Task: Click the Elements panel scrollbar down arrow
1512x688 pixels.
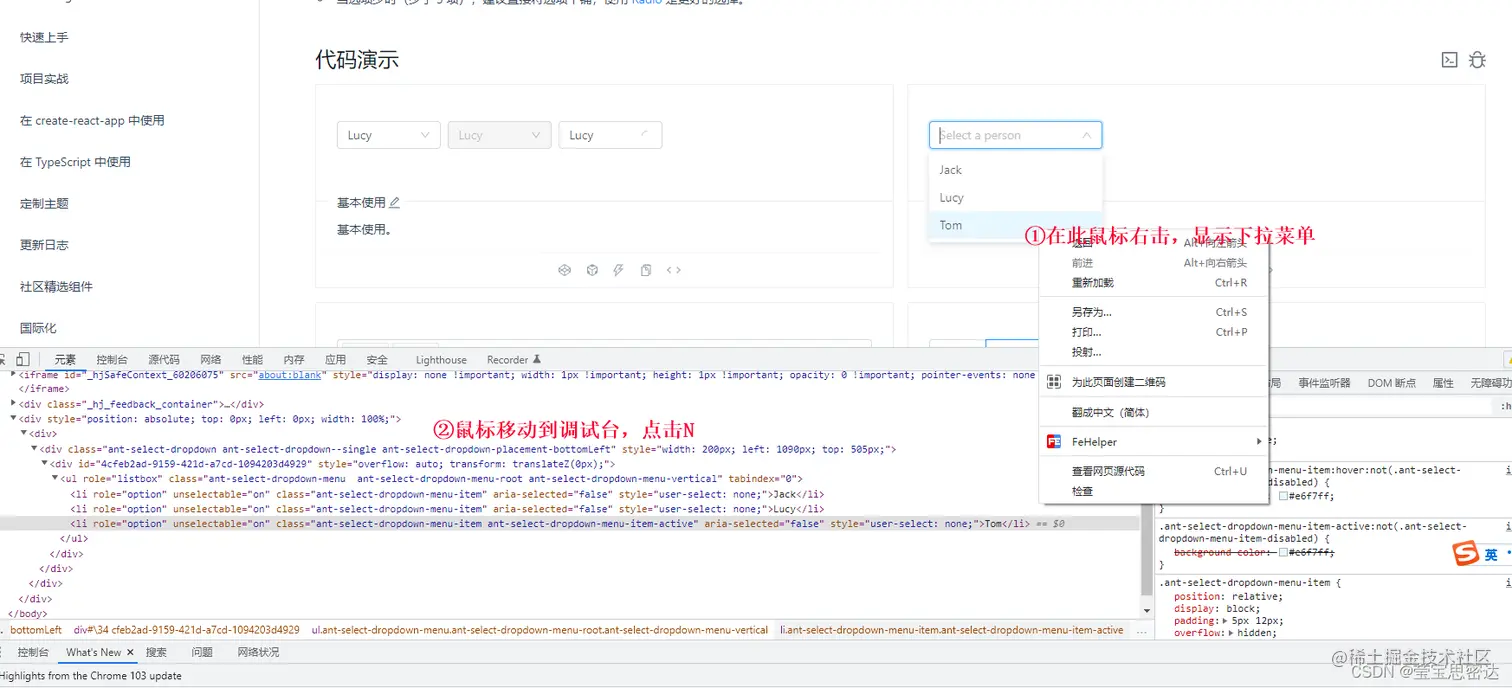Action: (1147, 610)
